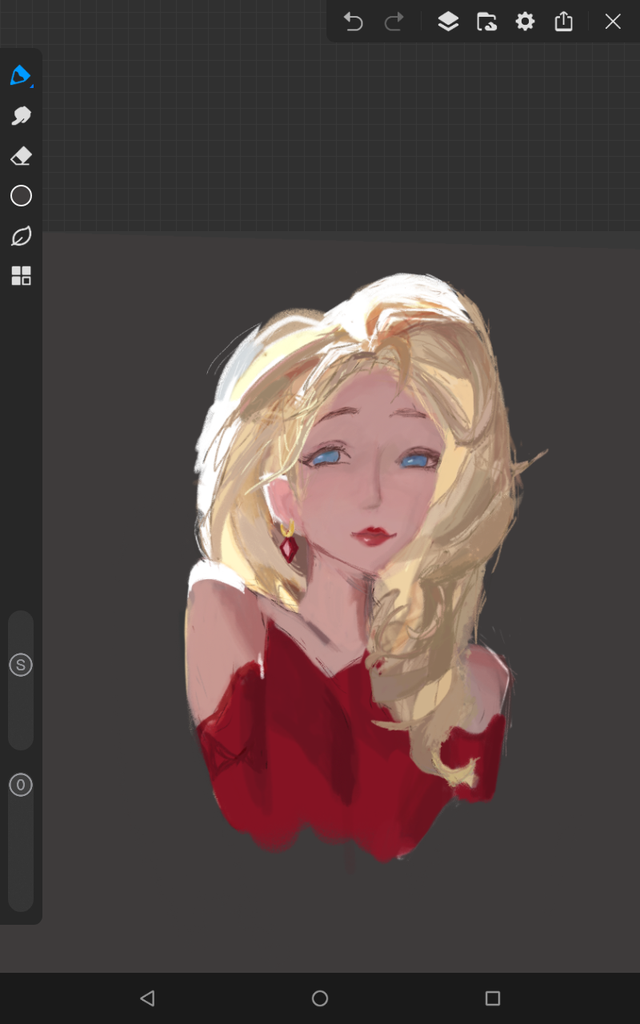Open settings with the gear icon
The width and height of the screenshot is (640, 1024).
(x=525, y=22)
